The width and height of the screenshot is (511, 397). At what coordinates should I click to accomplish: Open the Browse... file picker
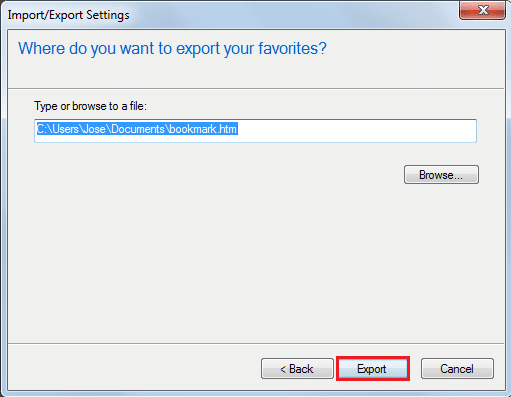click(441, 175)
